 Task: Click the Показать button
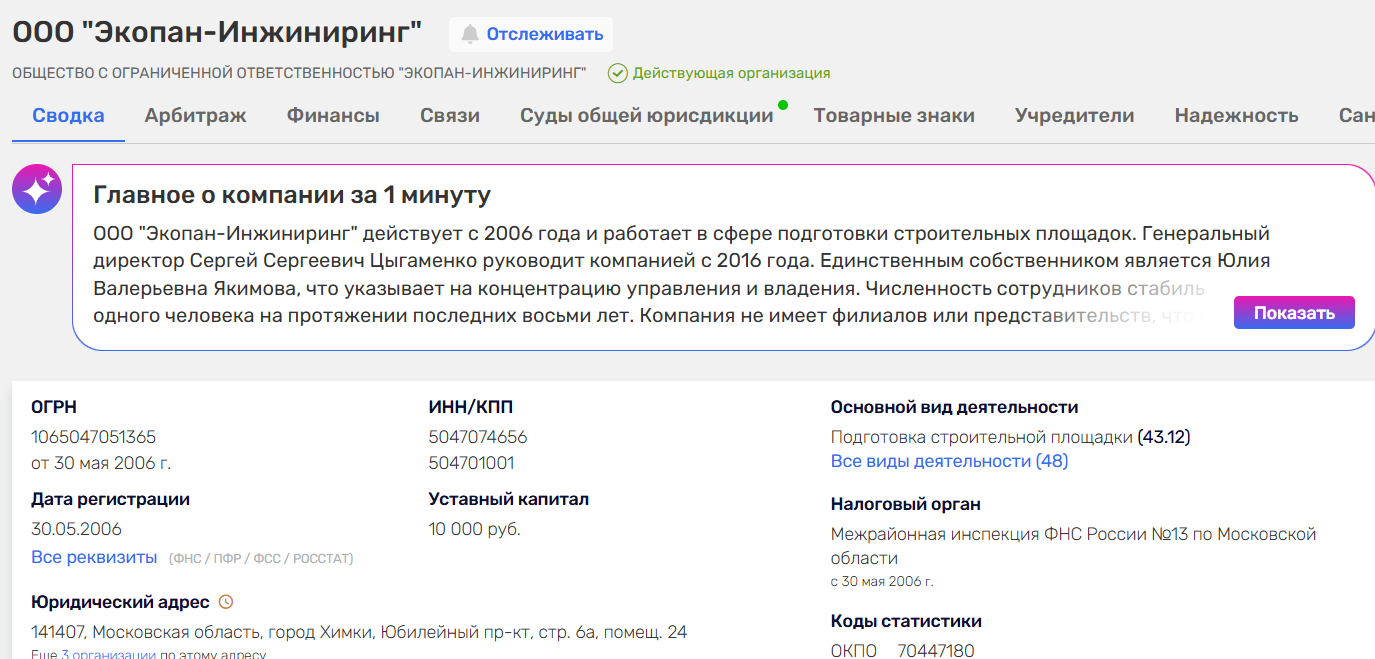click(1294, 312)
